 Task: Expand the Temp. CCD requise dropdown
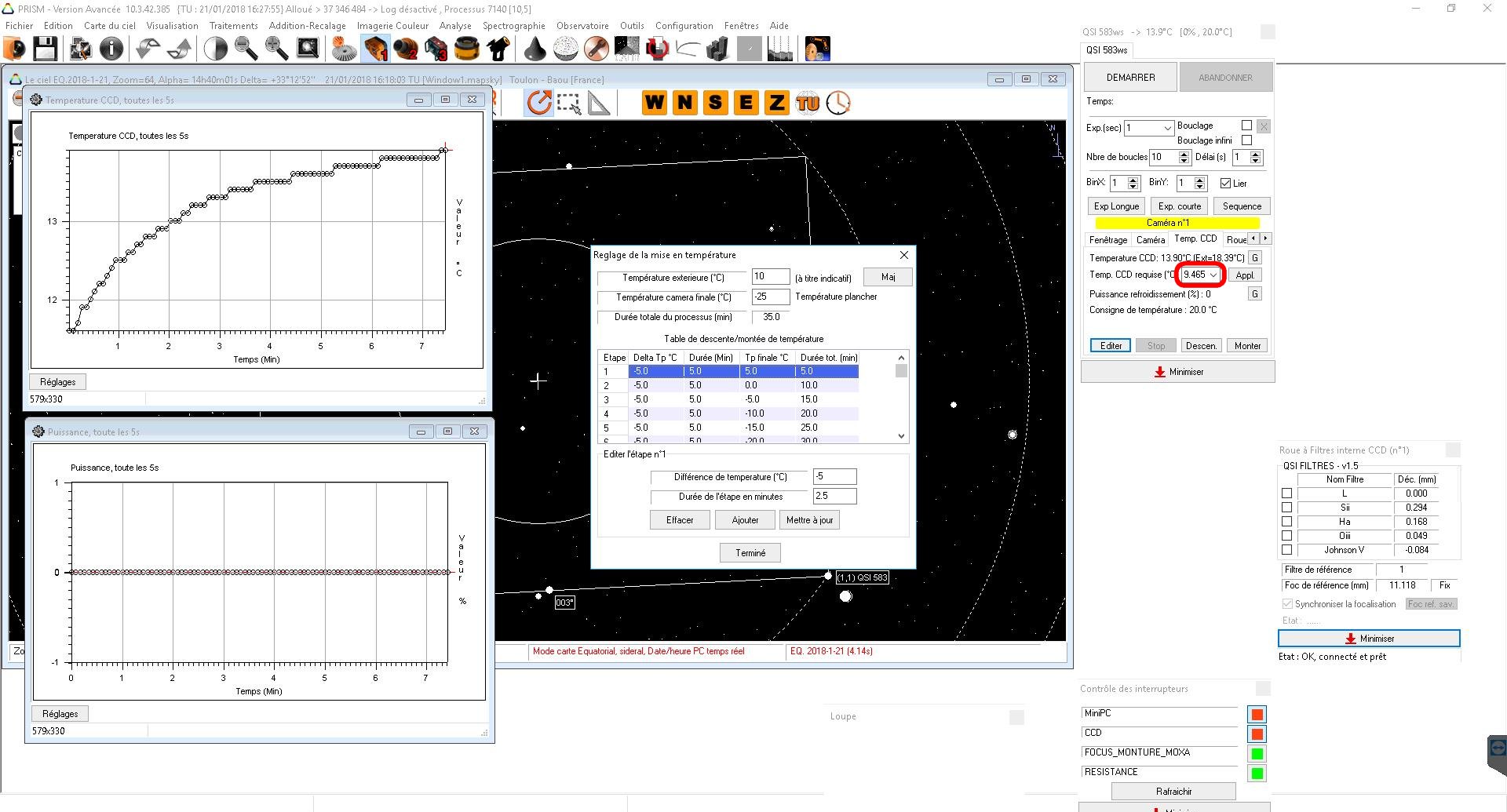tap(1213, 275)
